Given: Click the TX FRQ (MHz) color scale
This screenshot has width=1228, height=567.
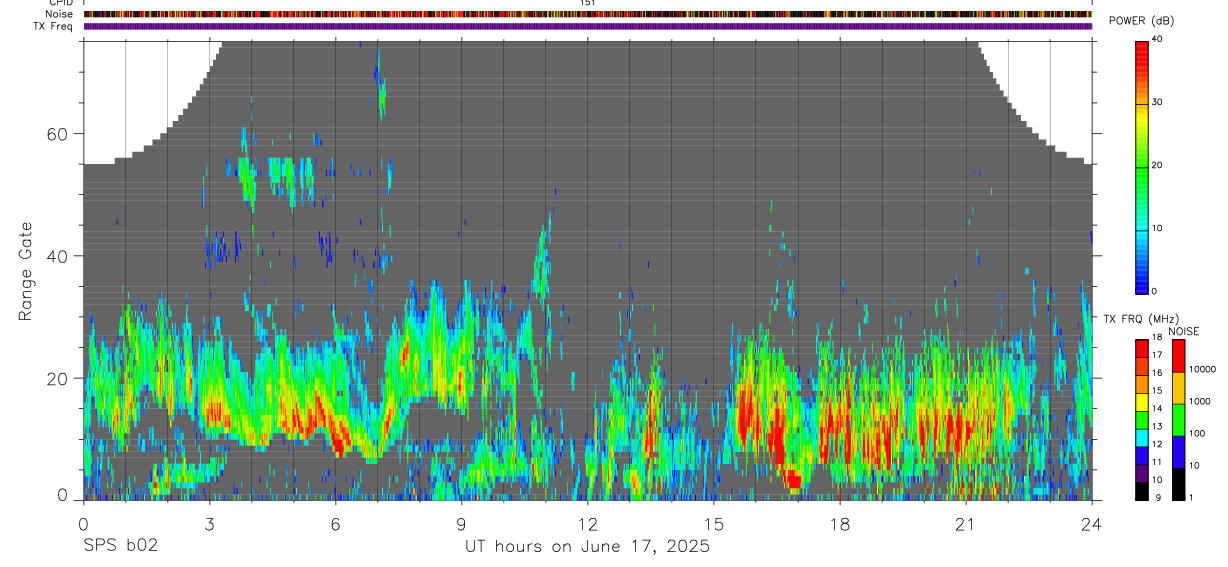Looking at the screenshot, I should 1142,420.
